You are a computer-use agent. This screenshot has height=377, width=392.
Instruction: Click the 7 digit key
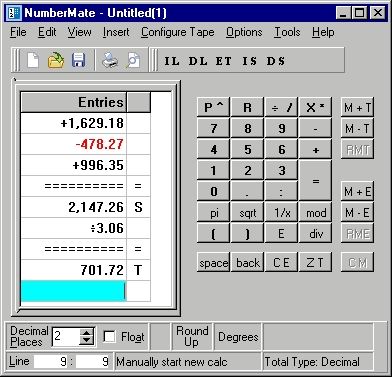tap(213, 128)
